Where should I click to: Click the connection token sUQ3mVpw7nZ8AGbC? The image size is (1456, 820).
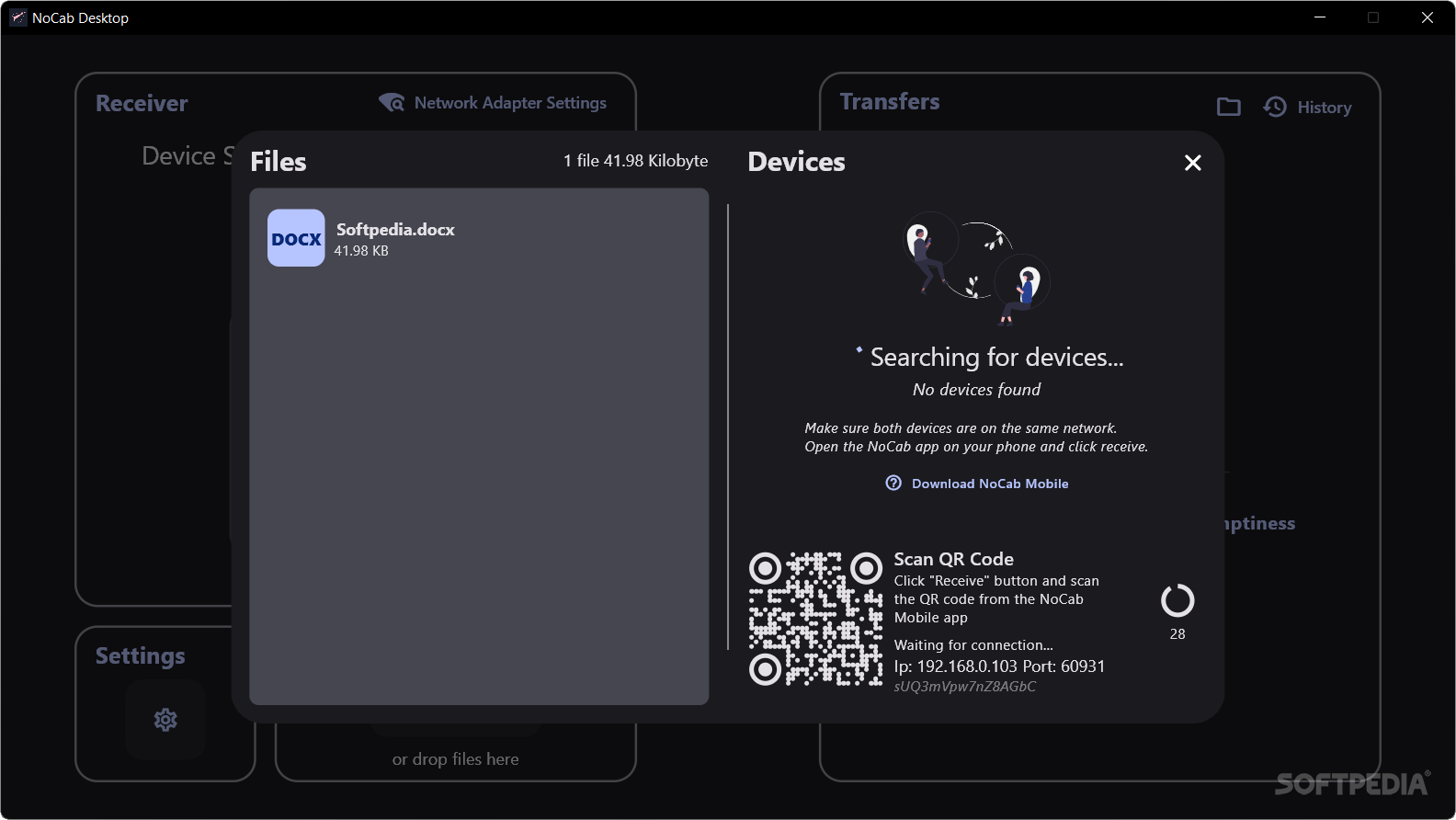click(x=965, y=687)
